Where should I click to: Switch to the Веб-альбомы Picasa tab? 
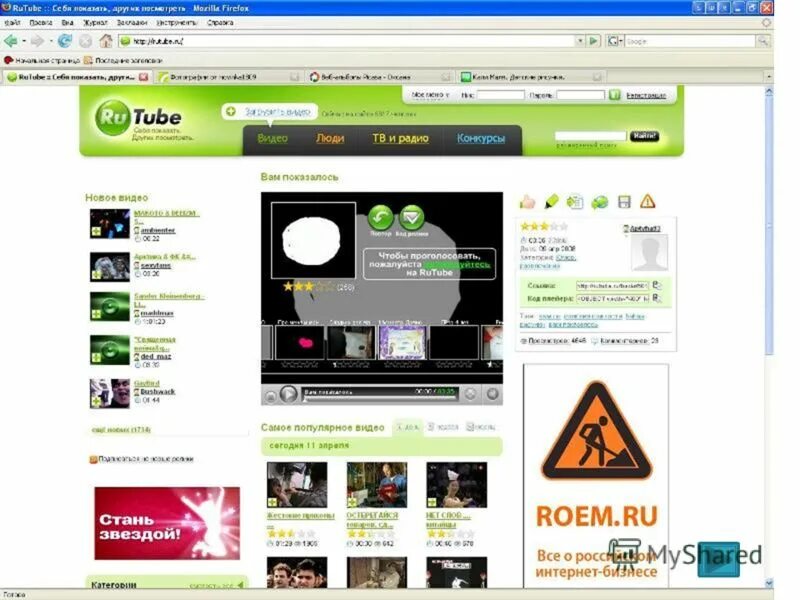pyautogui.click(x=380, y=77)
